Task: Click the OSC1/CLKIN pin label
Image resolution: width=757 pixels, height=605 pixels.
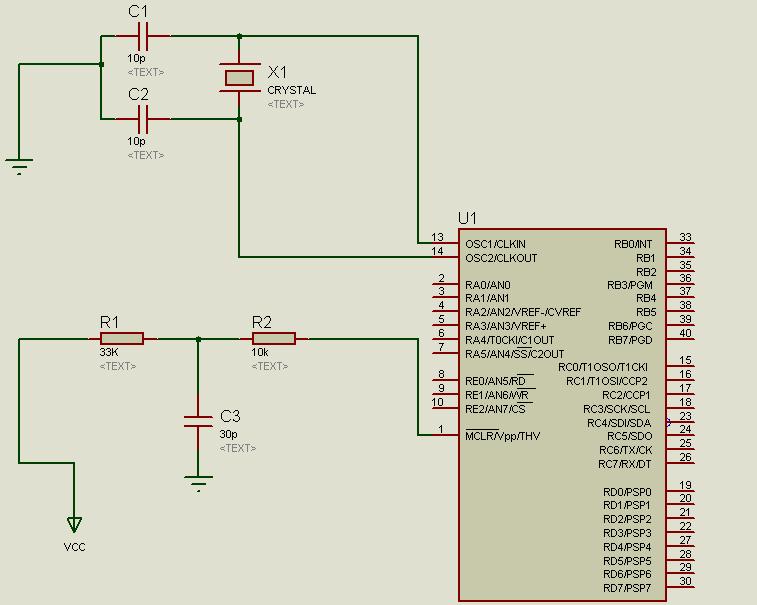Action: coord(495,244)
